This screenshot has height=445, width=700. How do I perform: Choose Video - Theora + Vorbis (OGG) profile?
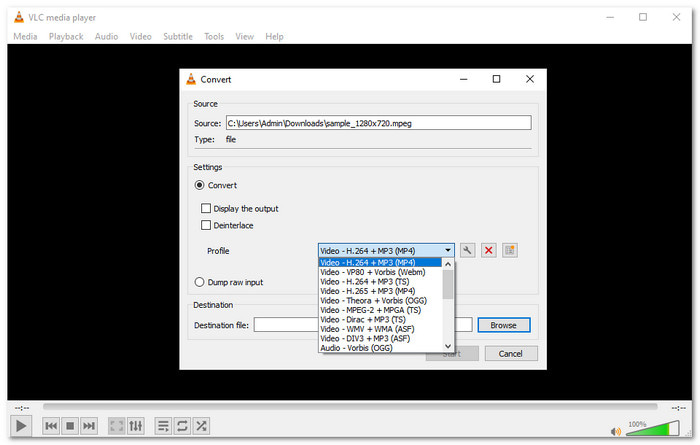380,300
